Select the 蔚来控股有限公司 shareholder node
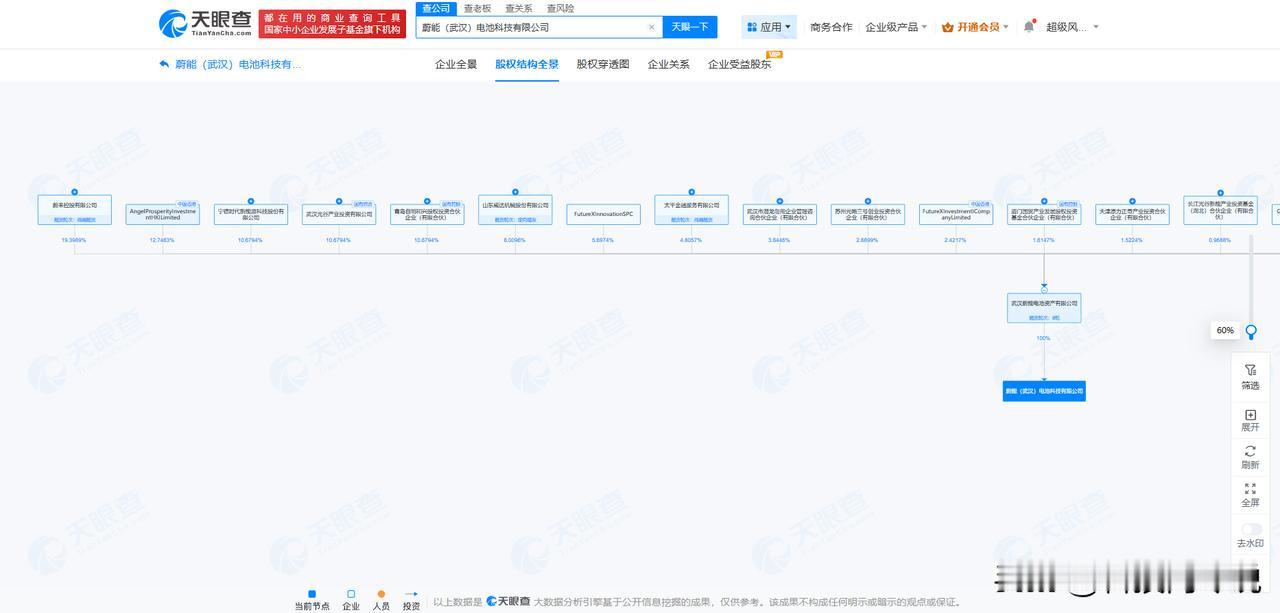Screen dimensions: 1280x613 point(74,210)
